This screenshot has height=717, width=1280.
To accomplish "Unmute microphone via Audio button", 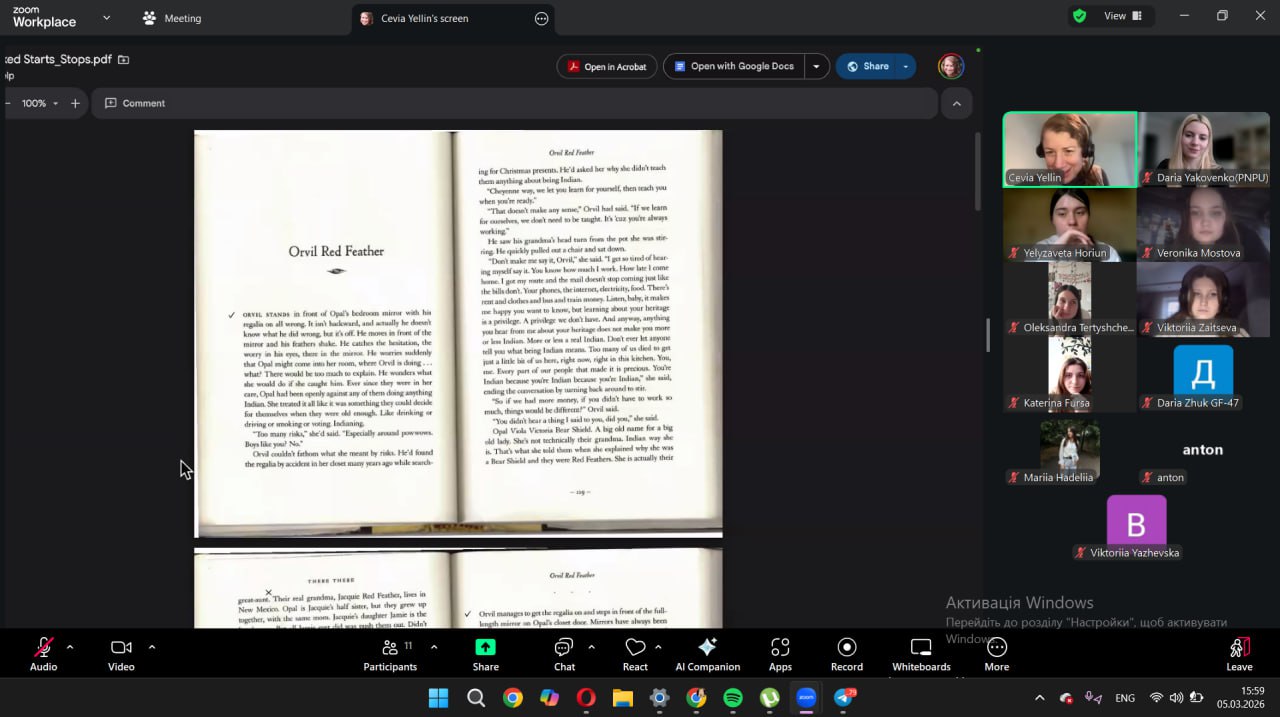I will pos(43,654).
